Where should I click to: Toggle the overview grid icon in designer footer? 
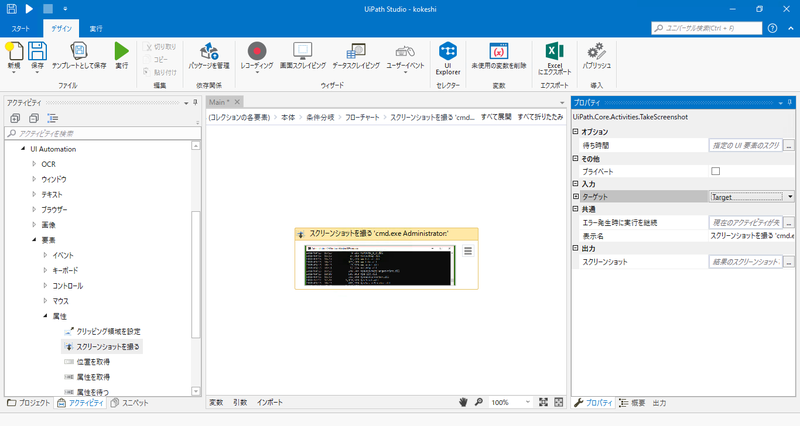coord(559,402)
